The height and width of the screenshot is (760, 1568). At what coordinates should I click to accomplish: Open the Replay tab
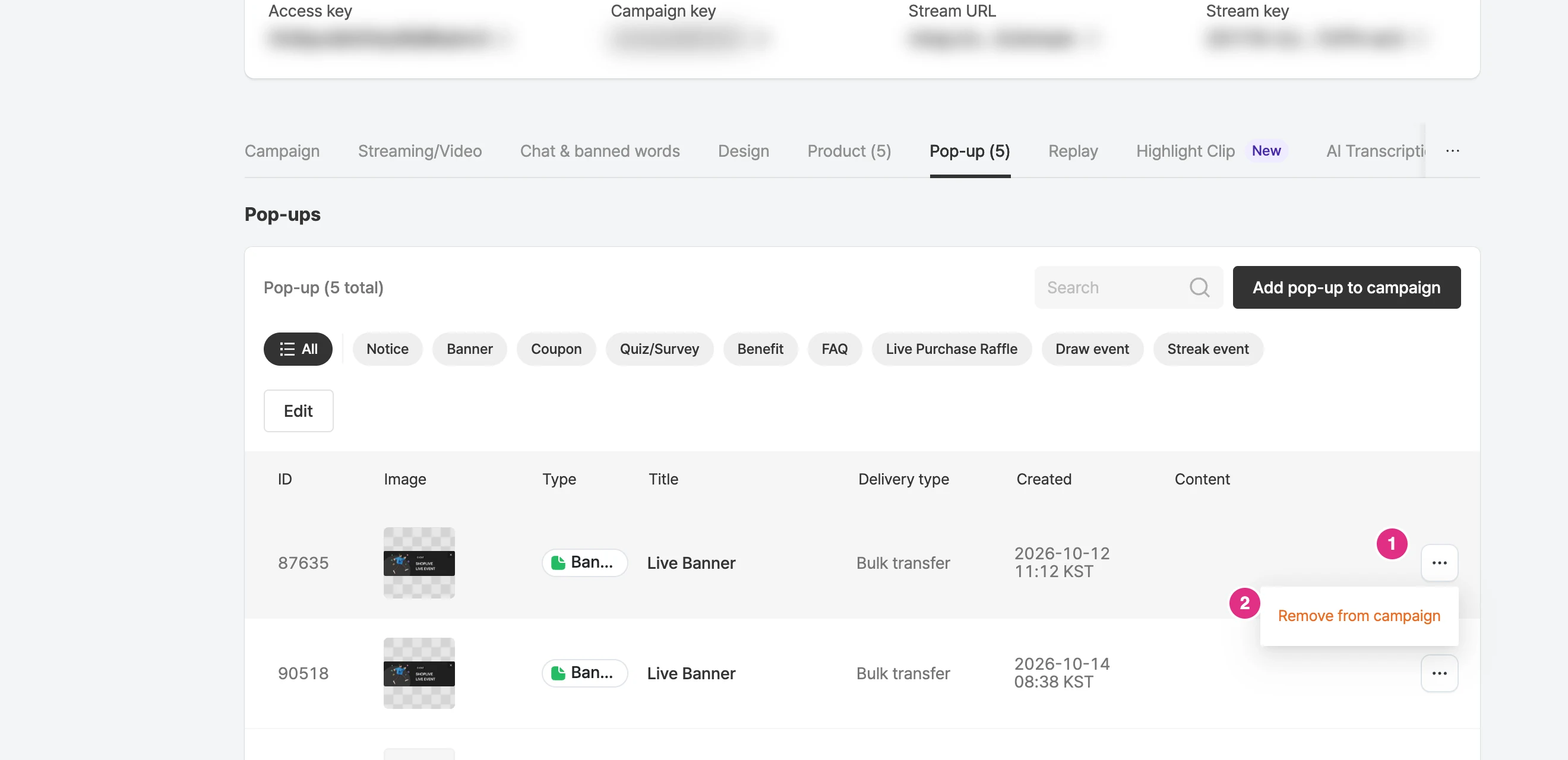coord(1073,151)
